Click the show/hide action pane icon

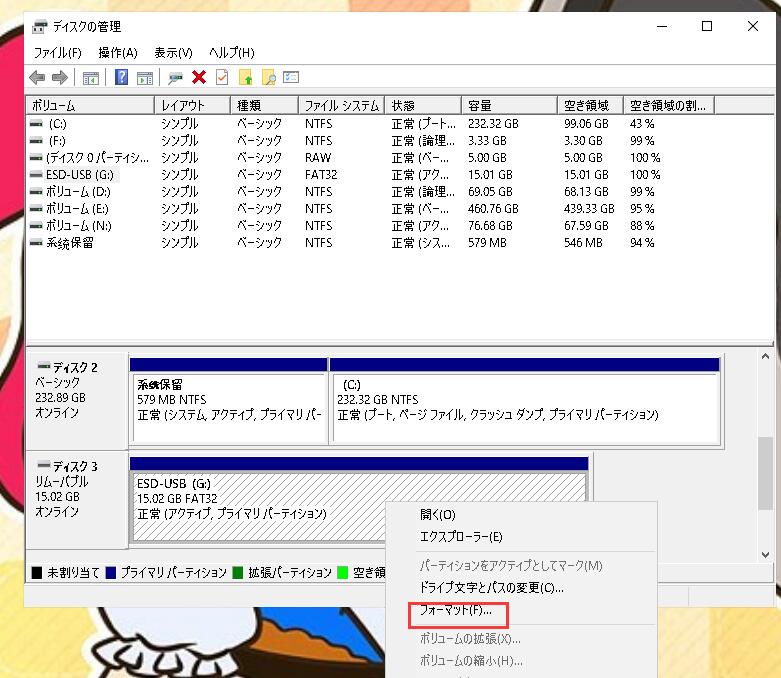pyautogui.click(x=145, y=78)
